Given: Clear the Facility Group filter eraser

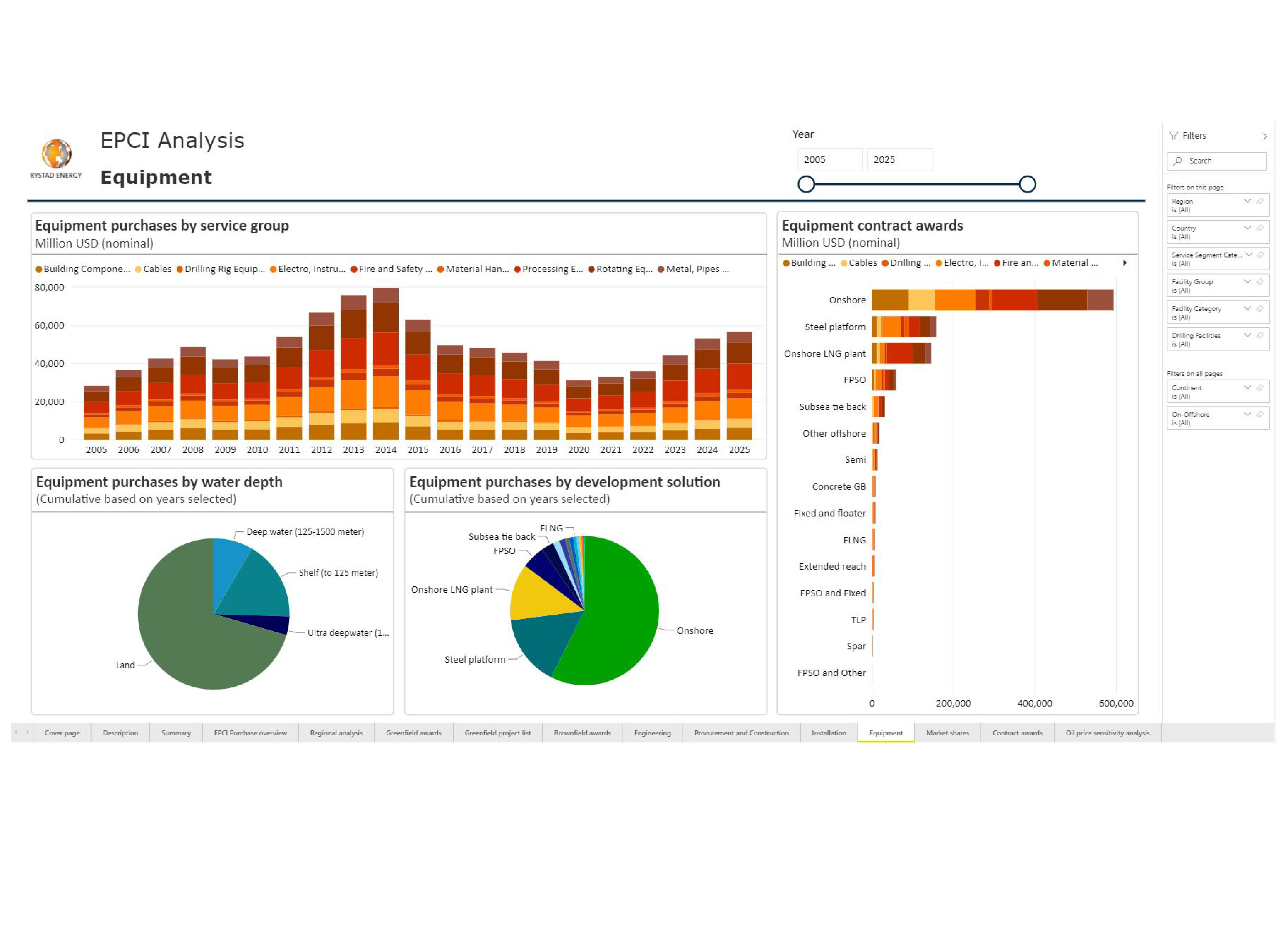Looking at the screenshot, I should pos(1260,282).
